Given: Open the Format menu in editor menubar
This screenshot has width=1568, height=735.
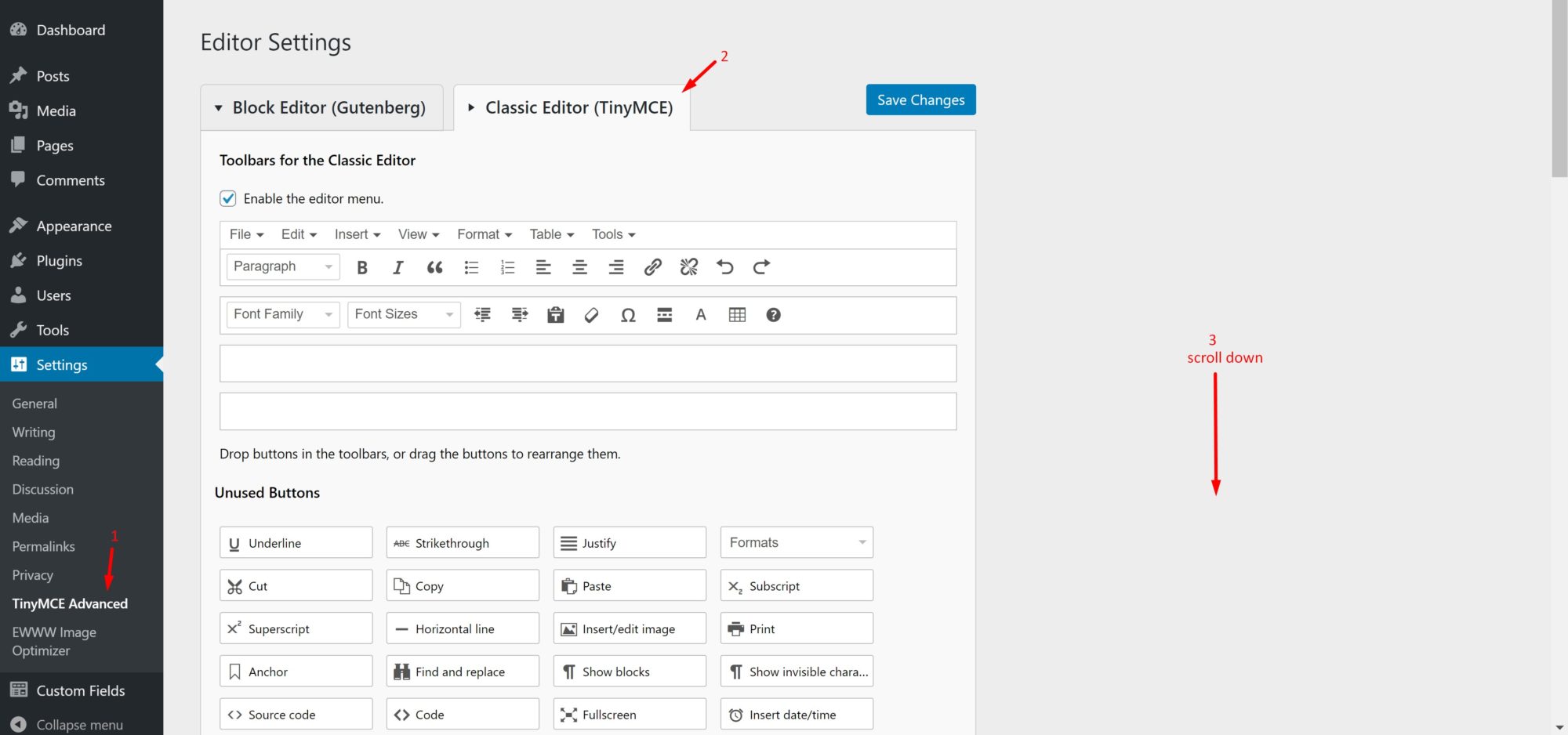Looking at the screenshot, I should tap(485, 234).
